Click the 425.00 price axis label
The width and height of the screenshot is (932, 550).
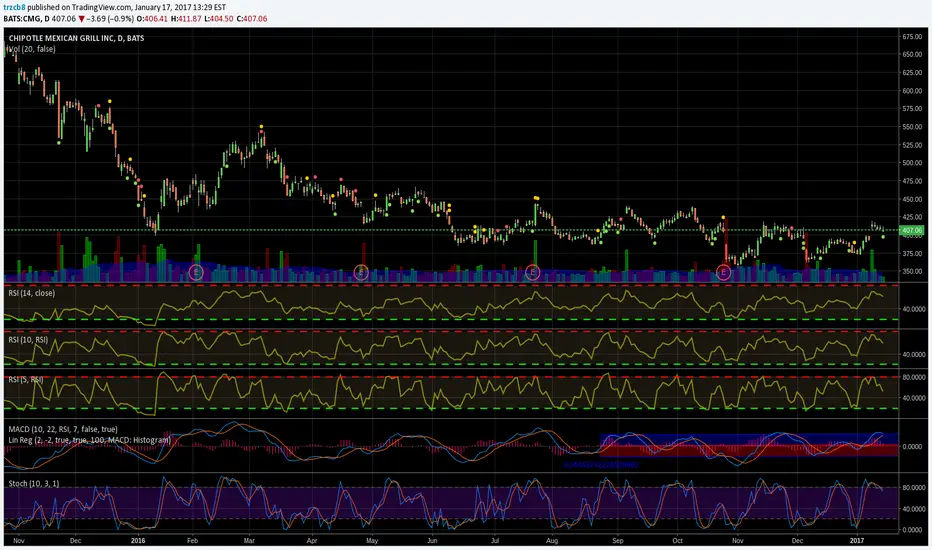[x=911, y=218]
